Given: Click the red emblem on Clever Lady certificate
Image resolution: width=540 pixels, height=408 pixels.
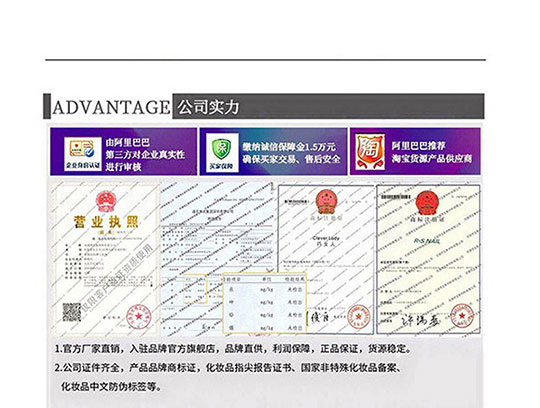Looking at the screenshot, I should click(326, 200).
